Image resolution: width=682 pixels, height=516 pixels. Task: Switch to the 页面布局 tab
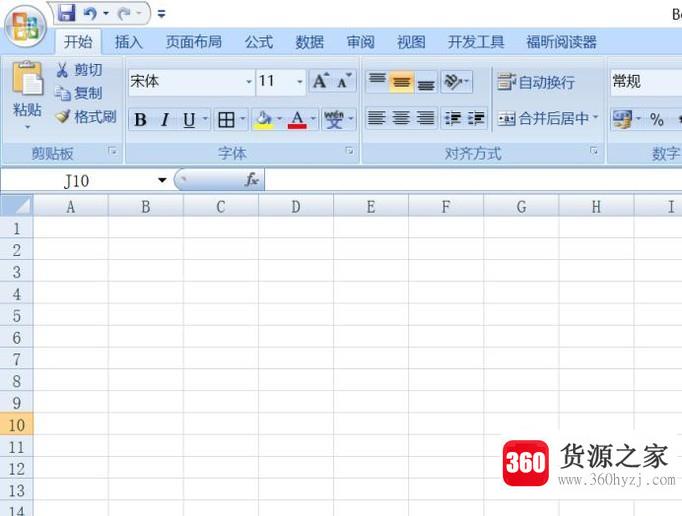pyautogui.click(x=194, y=42)
